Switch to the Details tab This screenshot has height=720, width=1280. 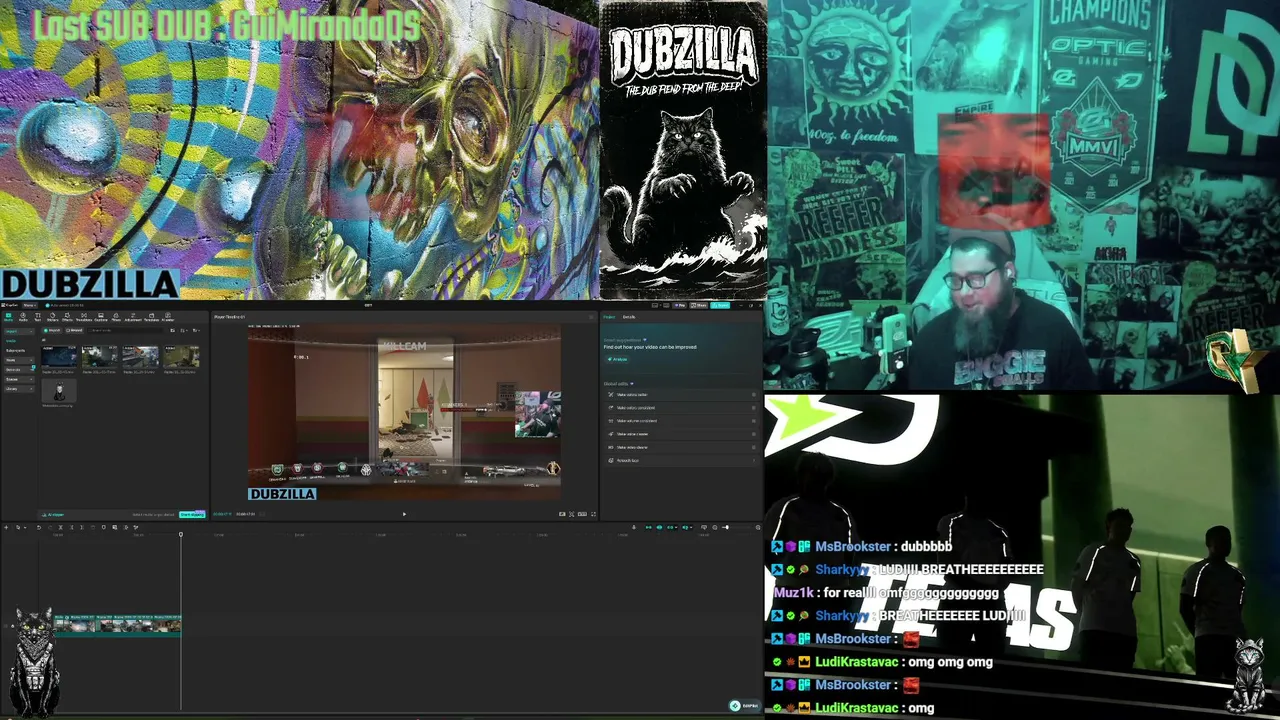[x=629, y=317]
